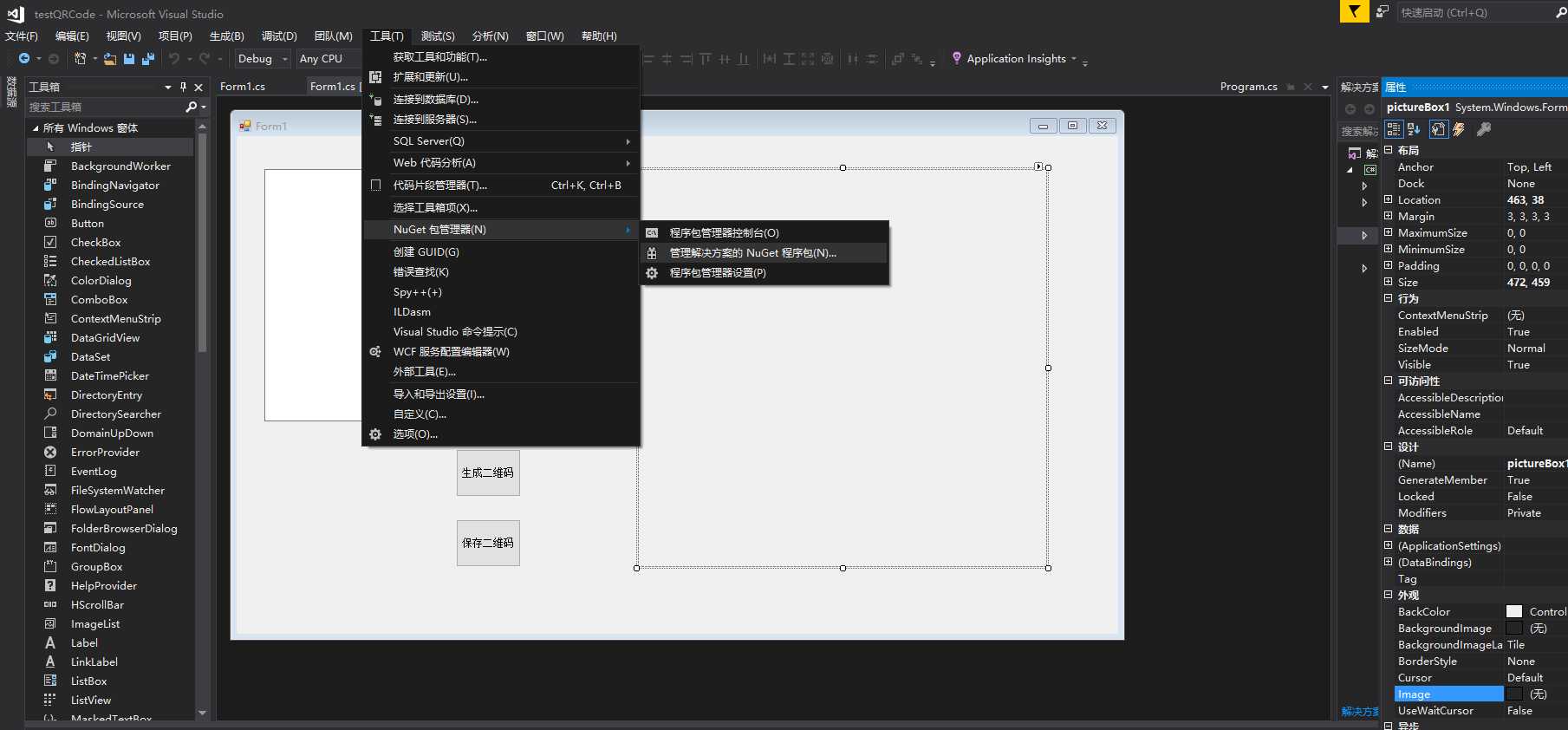The height and width of the screenshot is (730, 1568).
Task: Pin the toolbox panel with pushpin icon
Action: pyautogui.click(x=183, y=87)
